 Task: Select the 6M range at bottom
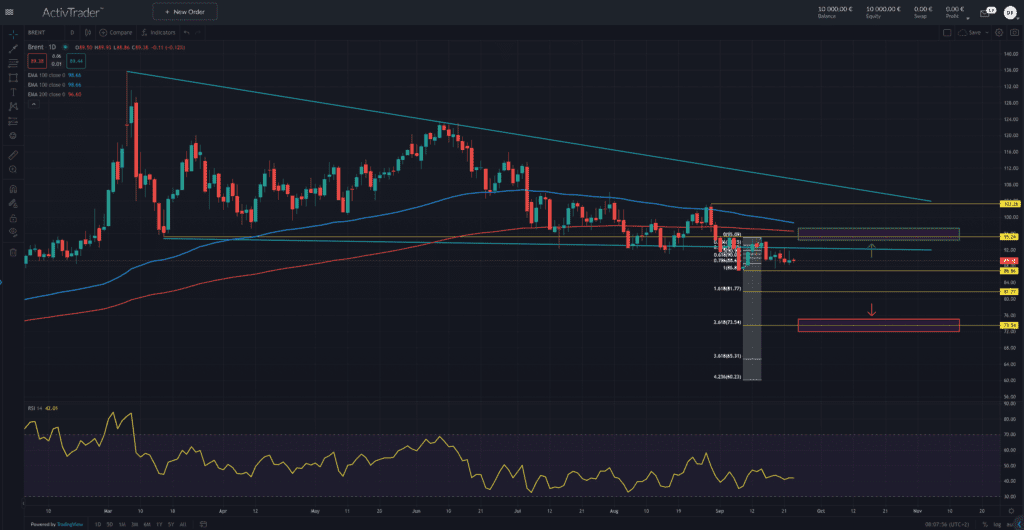pos(146,524)
